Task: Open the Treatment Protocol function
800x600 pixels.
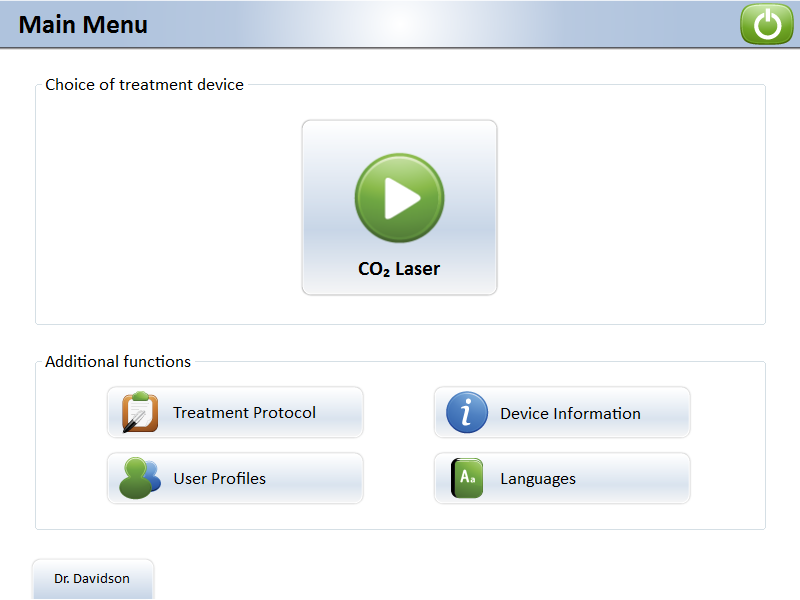Action: [x=235, y=412]
